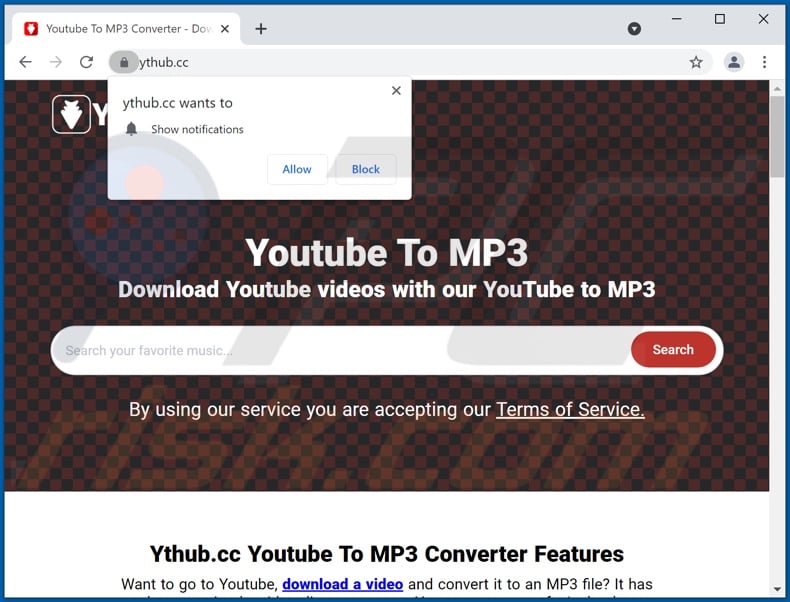
Task: Click the vertical scrollbar thumb
Action: tap(777, 137)
